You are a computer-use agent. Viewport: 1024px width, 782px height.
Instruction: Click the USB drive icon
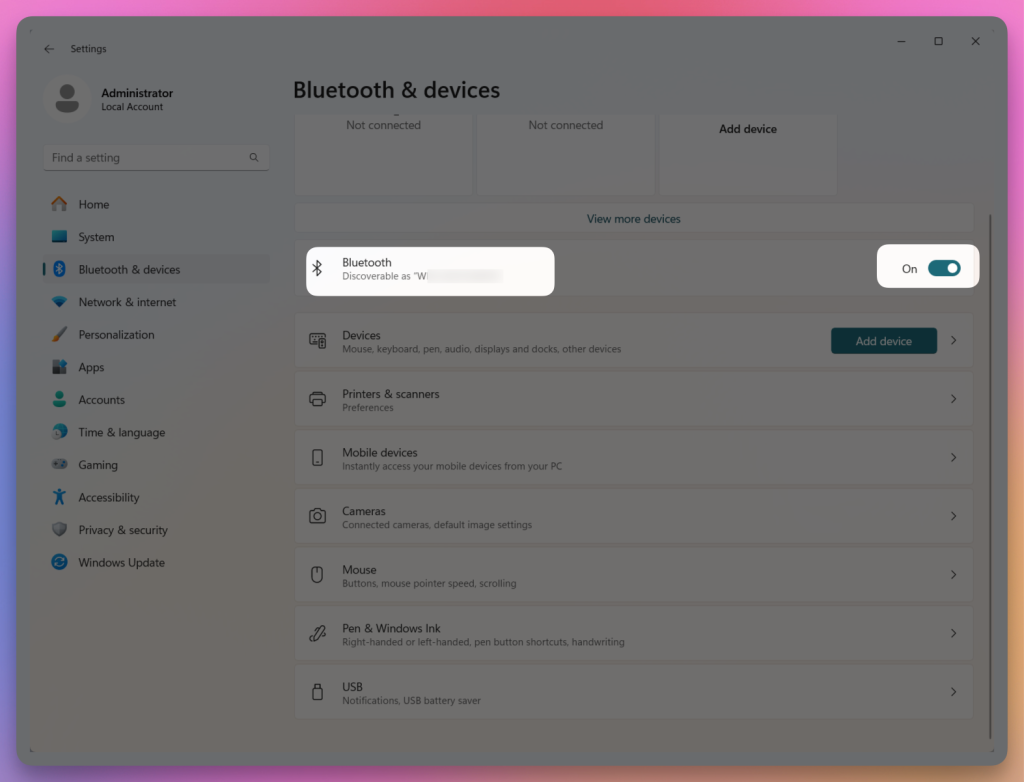[x=317, y=692]
